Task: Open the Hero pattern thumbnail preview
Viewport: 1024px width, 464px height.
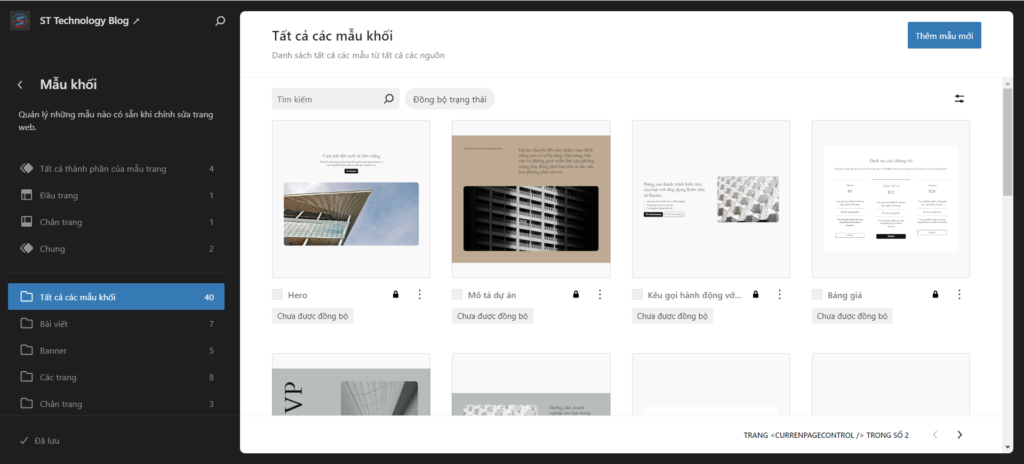Action: click(351, 199)
